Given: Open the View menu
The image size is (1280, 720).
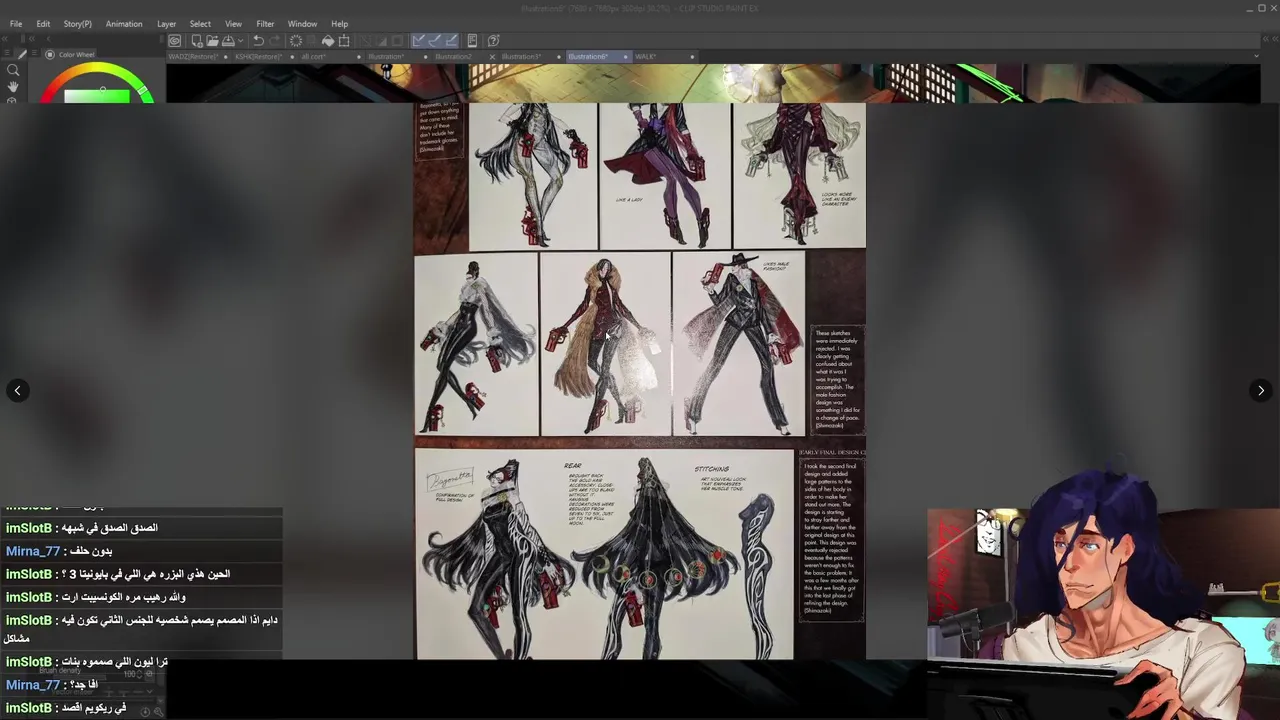Looking at the screenshot, I should (x=233, y=24).
